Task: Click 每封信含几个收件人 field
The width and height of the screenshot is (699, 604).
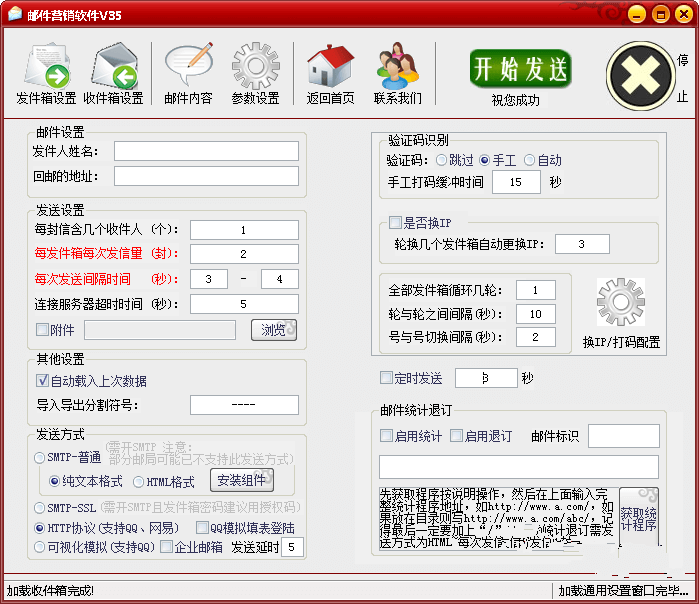Action: point(244,230)
